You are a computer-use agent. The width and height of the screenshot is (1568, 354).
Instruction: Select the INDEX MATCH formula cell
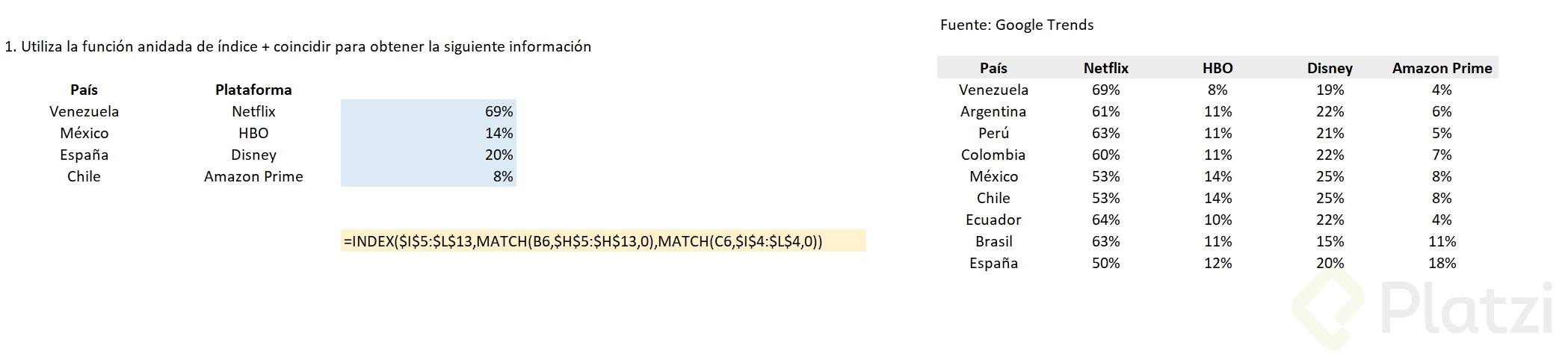[583, 241]
